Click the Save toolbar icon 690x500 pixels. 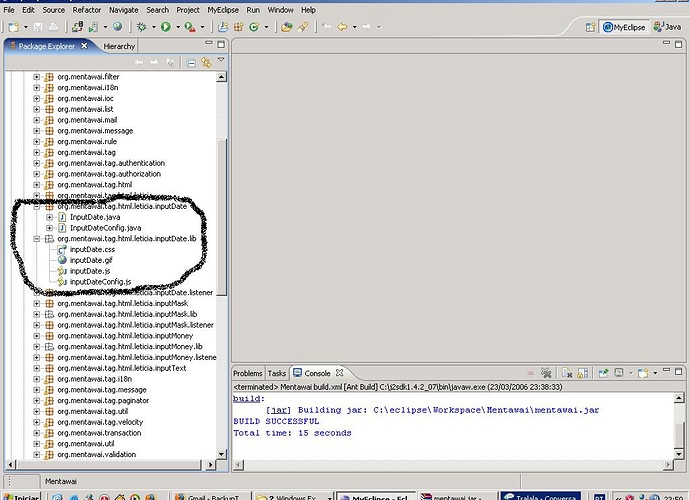click(38, 27)
